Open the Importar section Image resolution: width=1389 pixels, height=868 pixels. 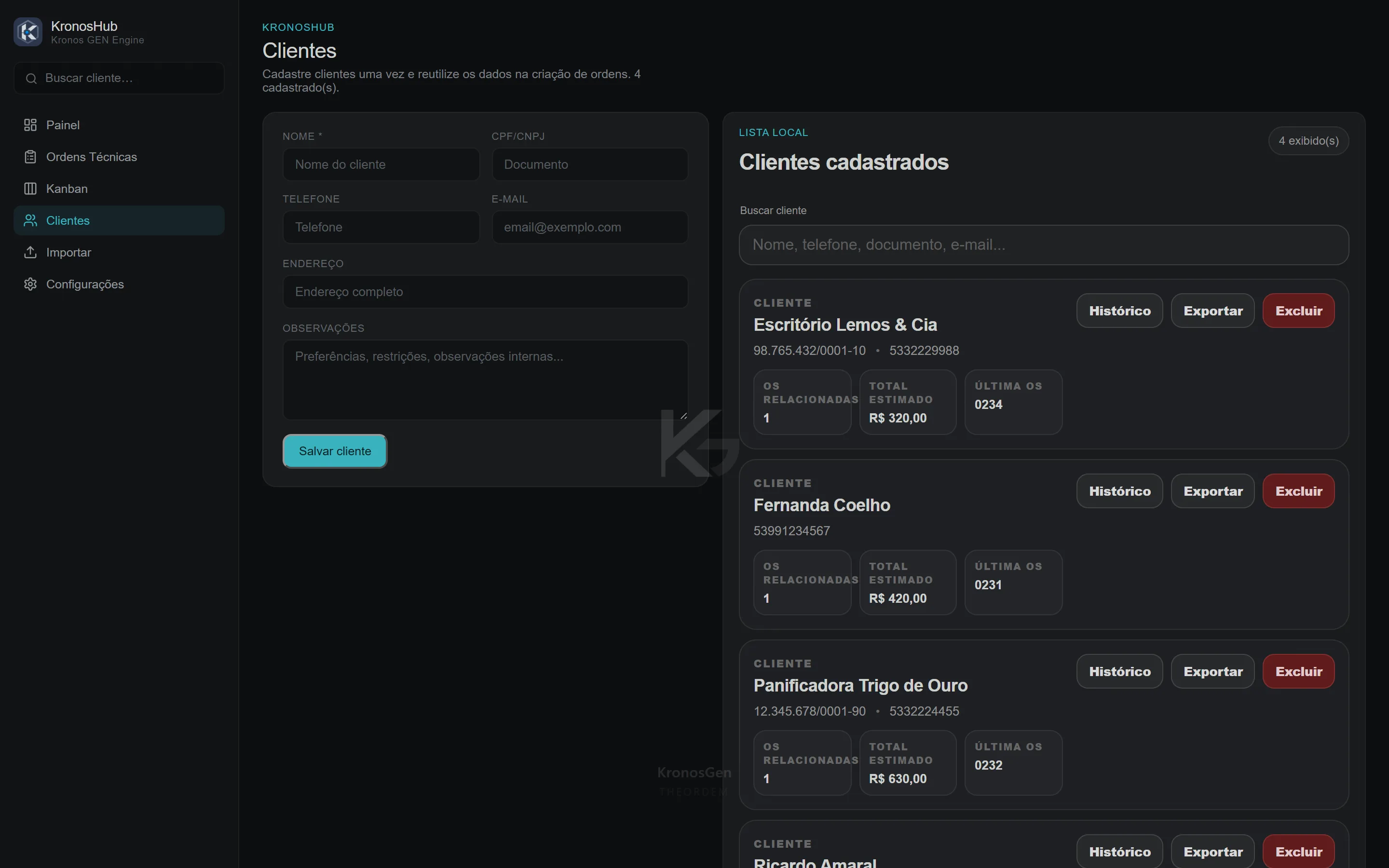[119, 252]
